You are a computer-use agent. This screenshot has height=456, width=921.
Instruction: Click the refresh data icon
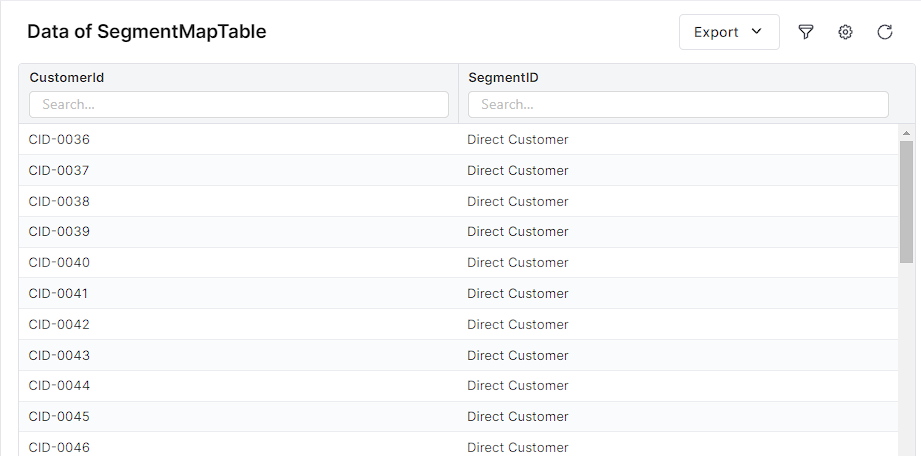[x=885, y=32]
